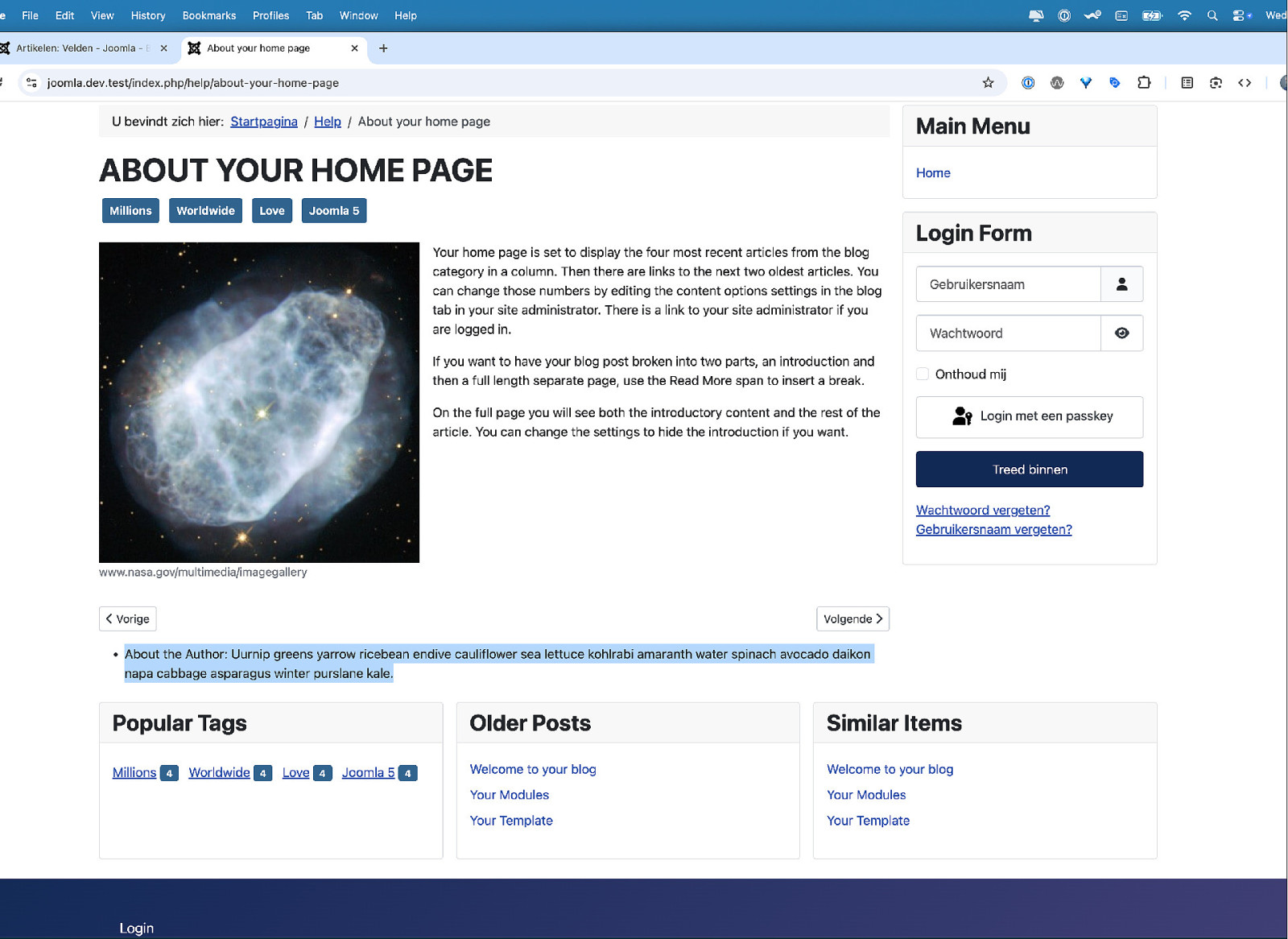Switch to the 'Artikelen: Velden - Joomla' tab

(x=80, y=48)
